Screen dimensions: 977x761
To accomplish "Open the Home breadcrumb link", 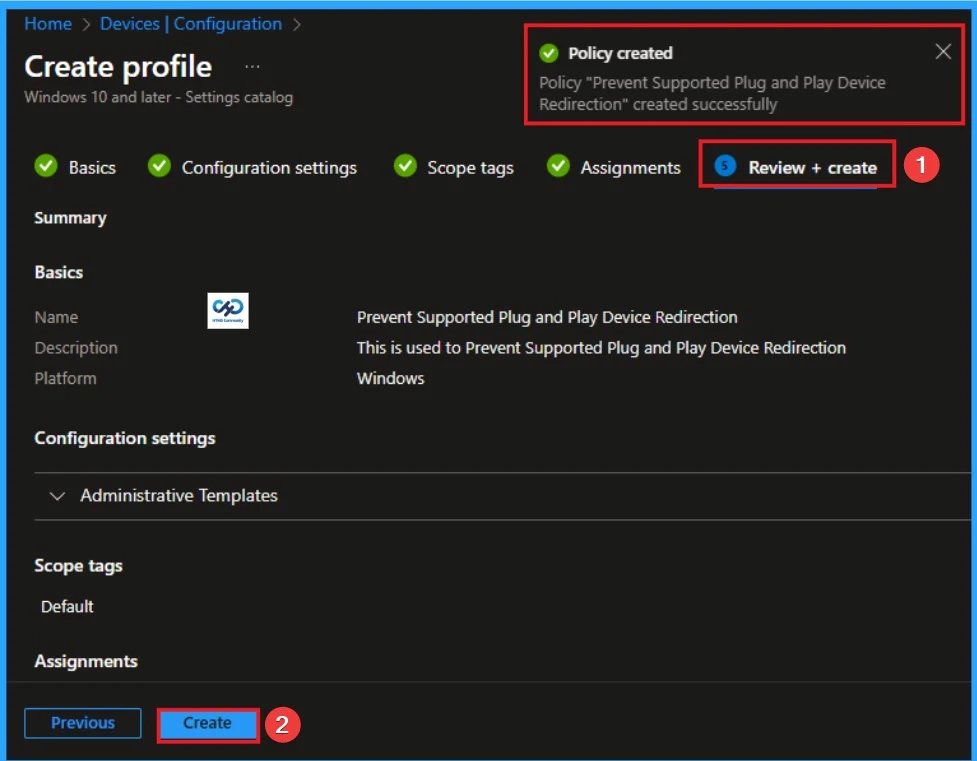I will (48, 23).
